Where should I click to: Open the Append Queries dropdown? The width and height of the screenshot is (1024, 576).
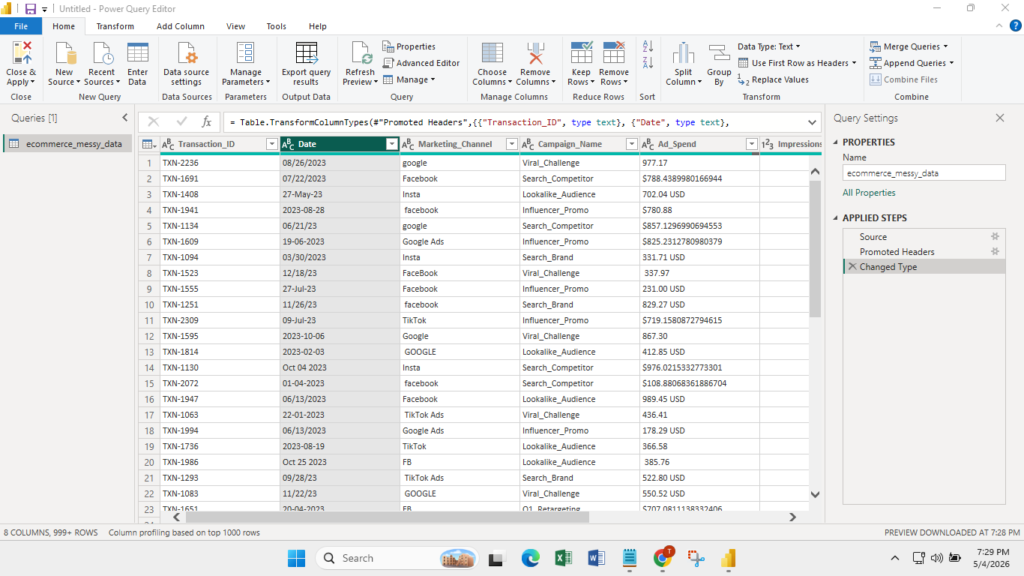click(x=912, y=63)
